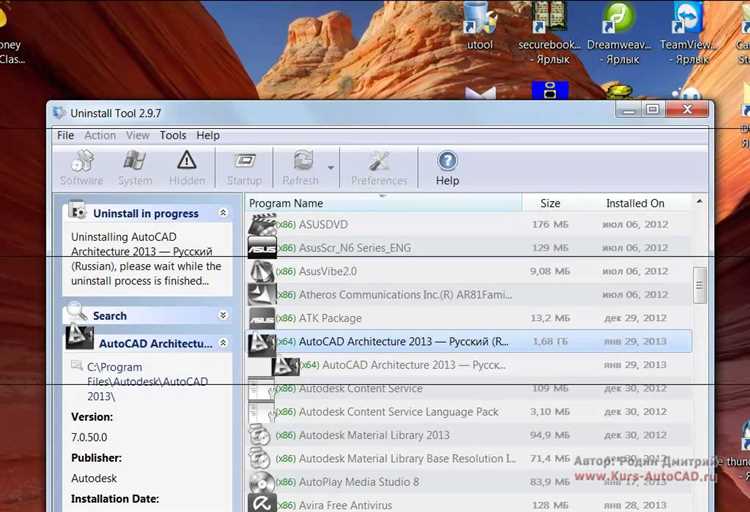
Task: Click the AutoCAD icon in details panel
Action: [79, 337]
